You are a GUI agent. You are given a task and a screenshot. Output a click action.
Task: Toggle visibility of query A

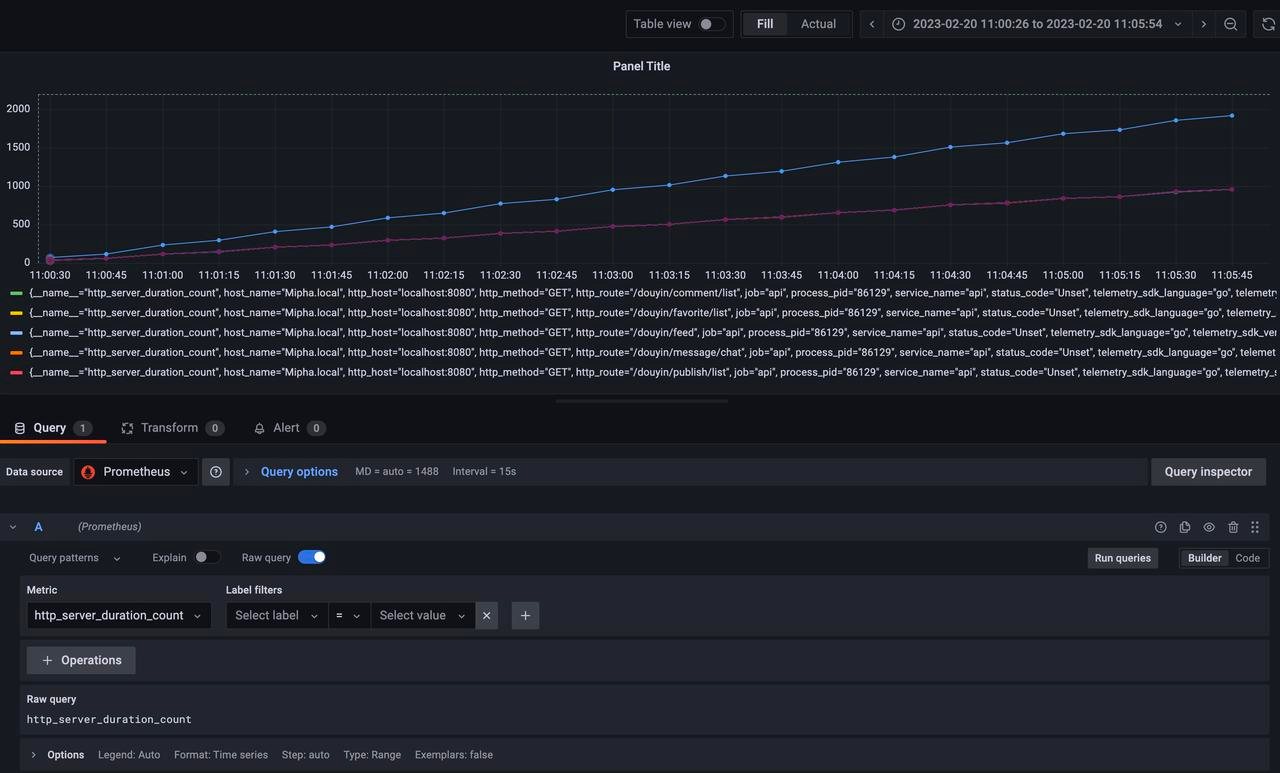tap(1209, 527)
